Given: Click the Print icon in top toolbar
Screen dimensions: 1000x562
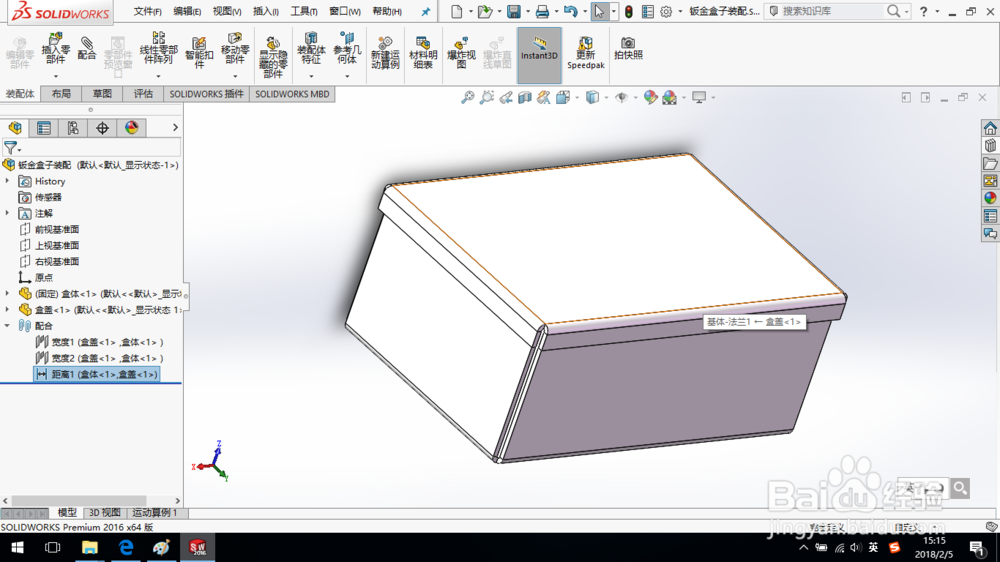Looking at the screenshot, I should click(542, 11).
